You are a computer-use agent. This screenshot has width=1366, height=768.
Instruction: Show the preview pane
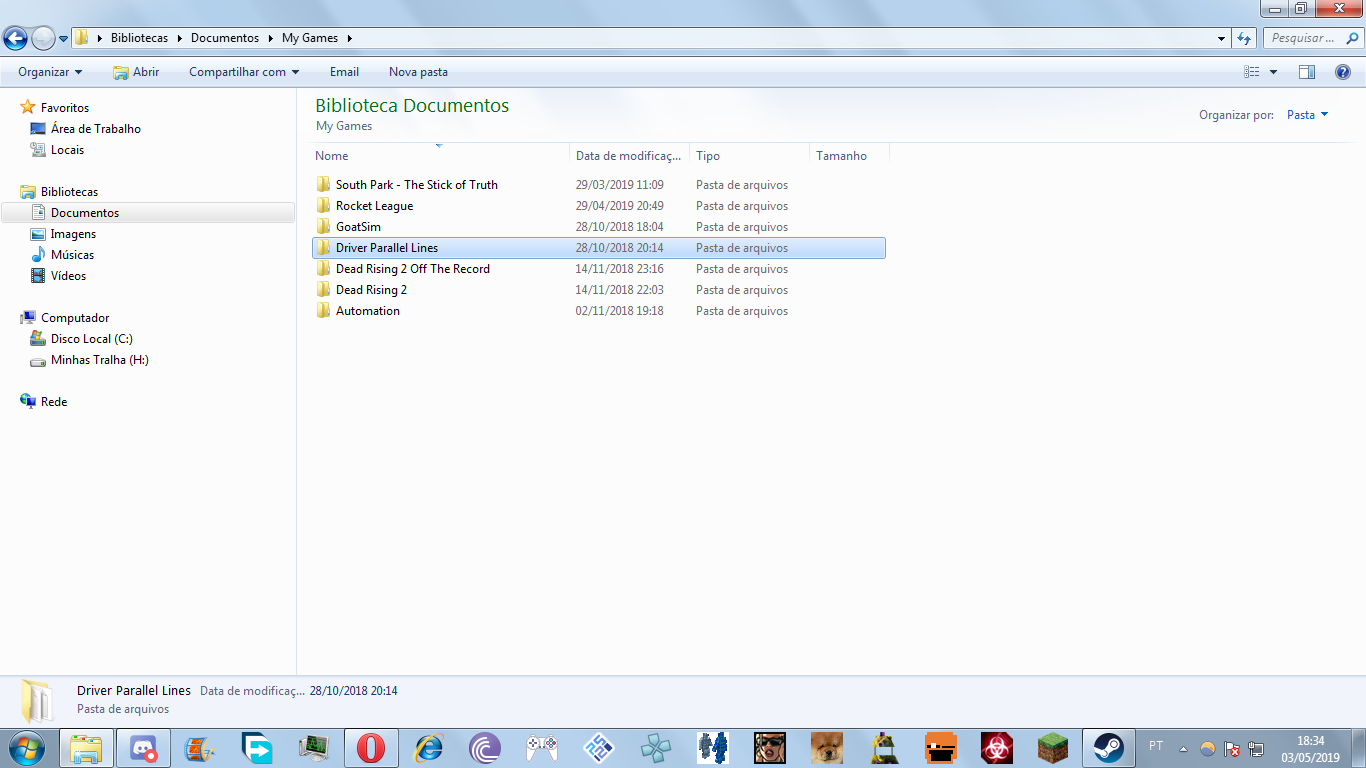[x=1306, y=72]
